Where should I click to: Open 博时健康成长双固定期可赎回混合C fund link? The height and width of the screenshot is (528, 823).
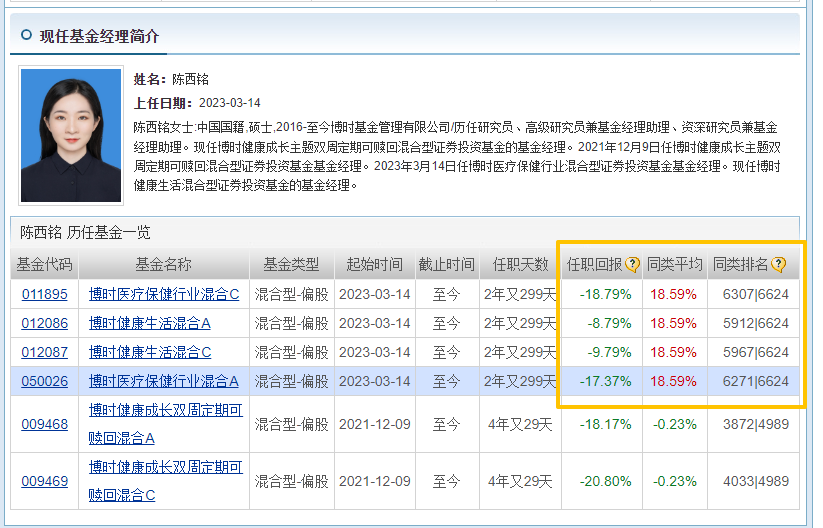[x=165, y=481]
